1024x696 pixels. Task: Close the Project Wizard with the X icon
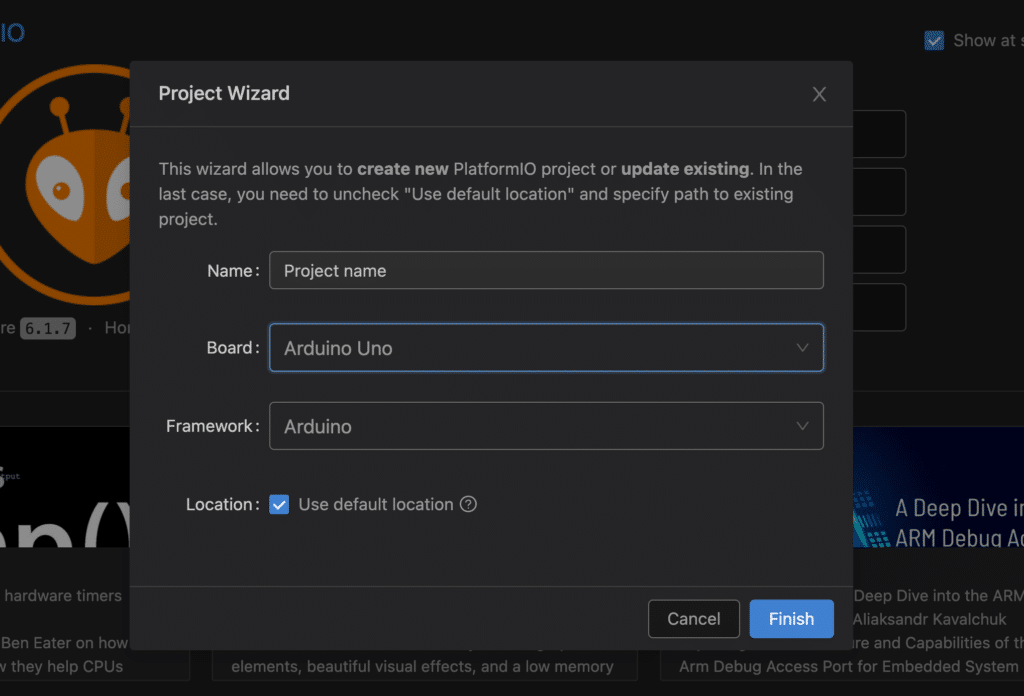(x=819, y=93)
